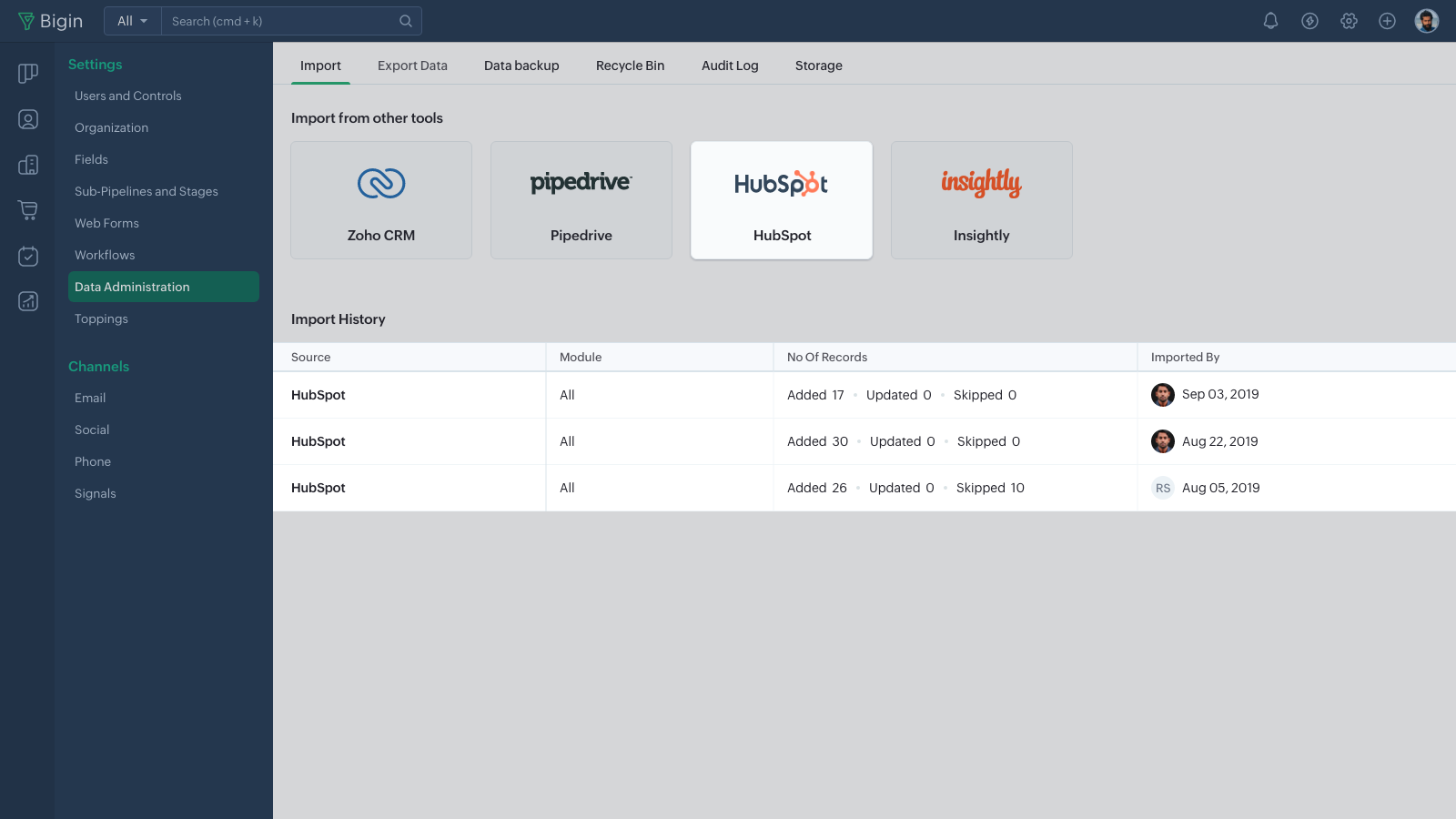1456x819 pixels.
Task: Open the Companies module icon
Action: [x=27, y=165]
